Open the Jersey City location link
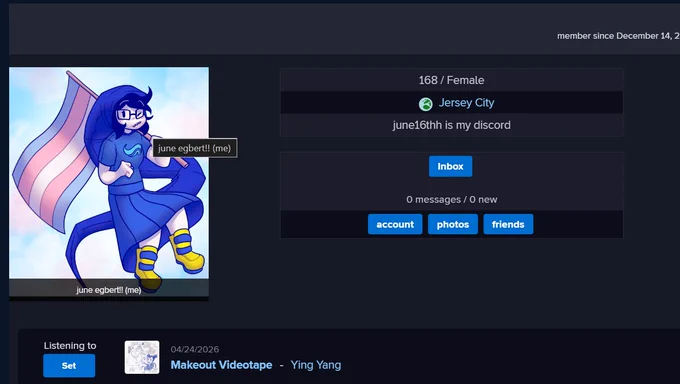 click(x=466, y=103)
